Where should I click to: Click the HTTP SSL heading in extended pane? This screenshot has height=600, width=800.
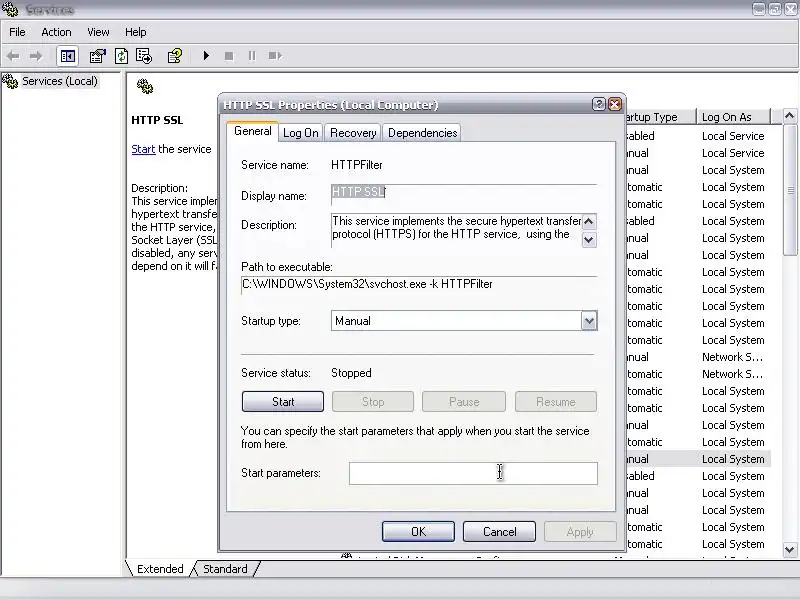tap(157, 120)
